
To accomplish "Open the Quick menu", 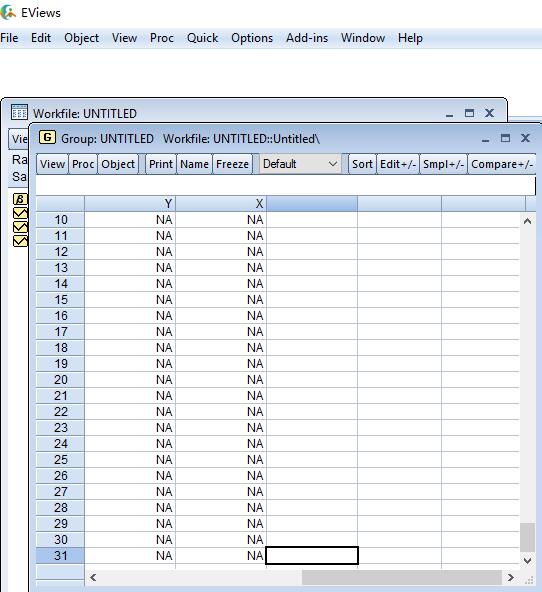I will click(x=202, y=38).
